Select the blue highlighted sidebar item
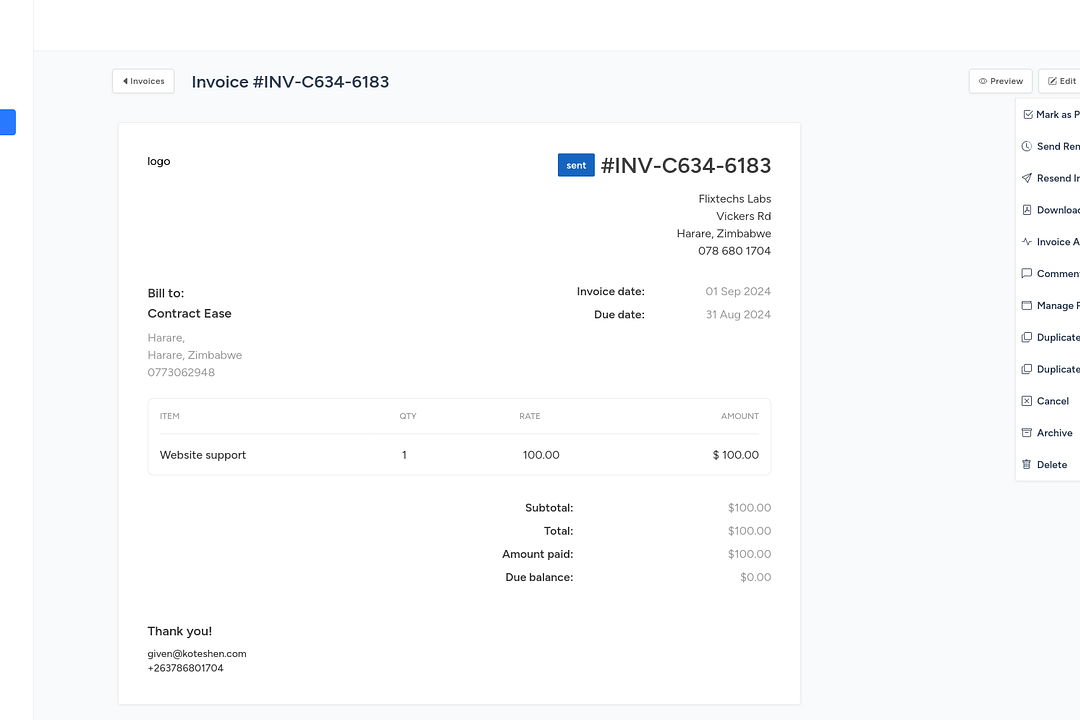Screen dimensions: 1080x720 pos(7,122)
